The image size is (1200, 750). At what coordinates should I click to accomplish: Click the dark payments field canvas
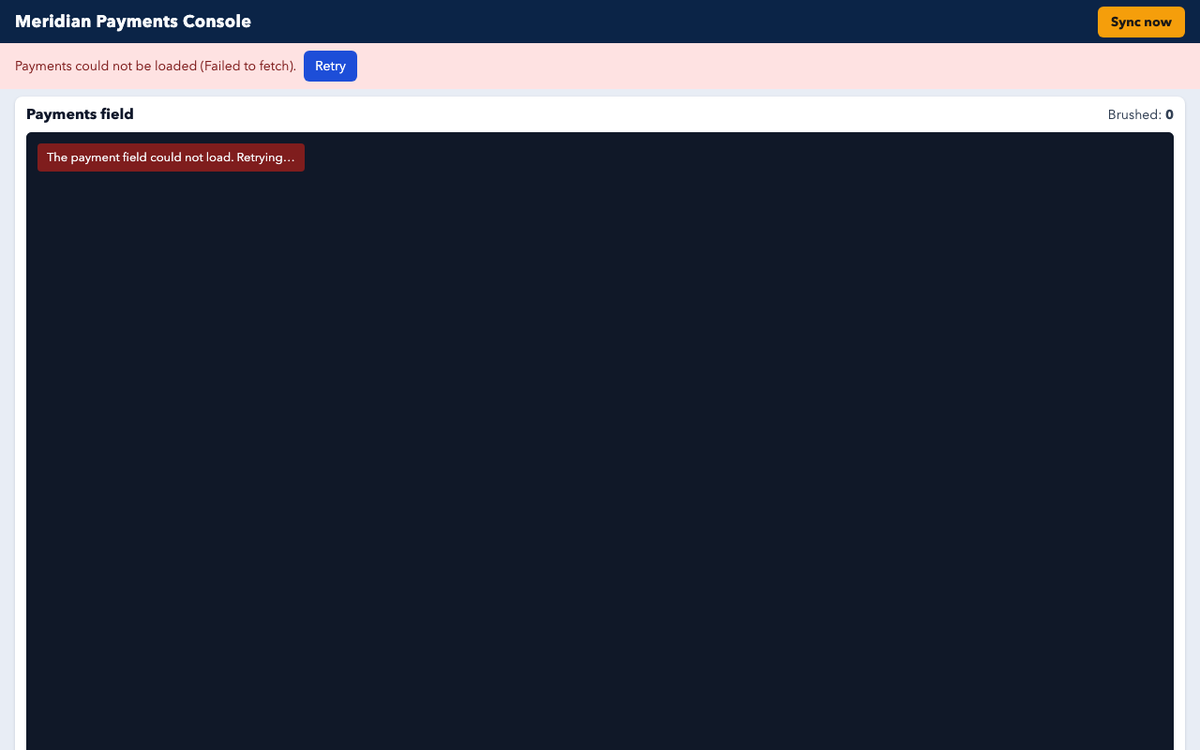tap(600, 441)
